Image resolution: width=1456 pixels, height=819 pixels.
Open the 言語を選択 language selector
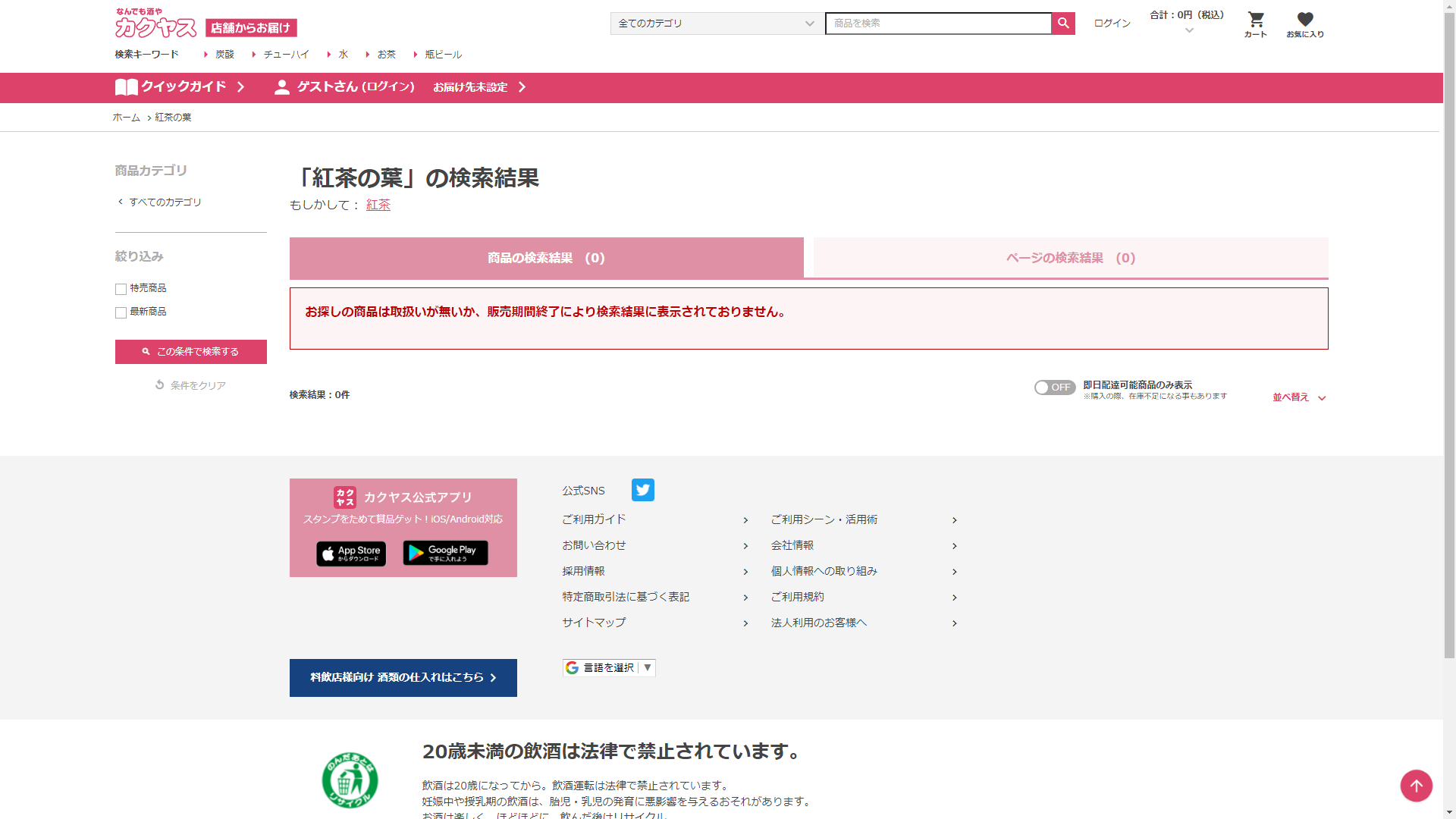[609, 668]
